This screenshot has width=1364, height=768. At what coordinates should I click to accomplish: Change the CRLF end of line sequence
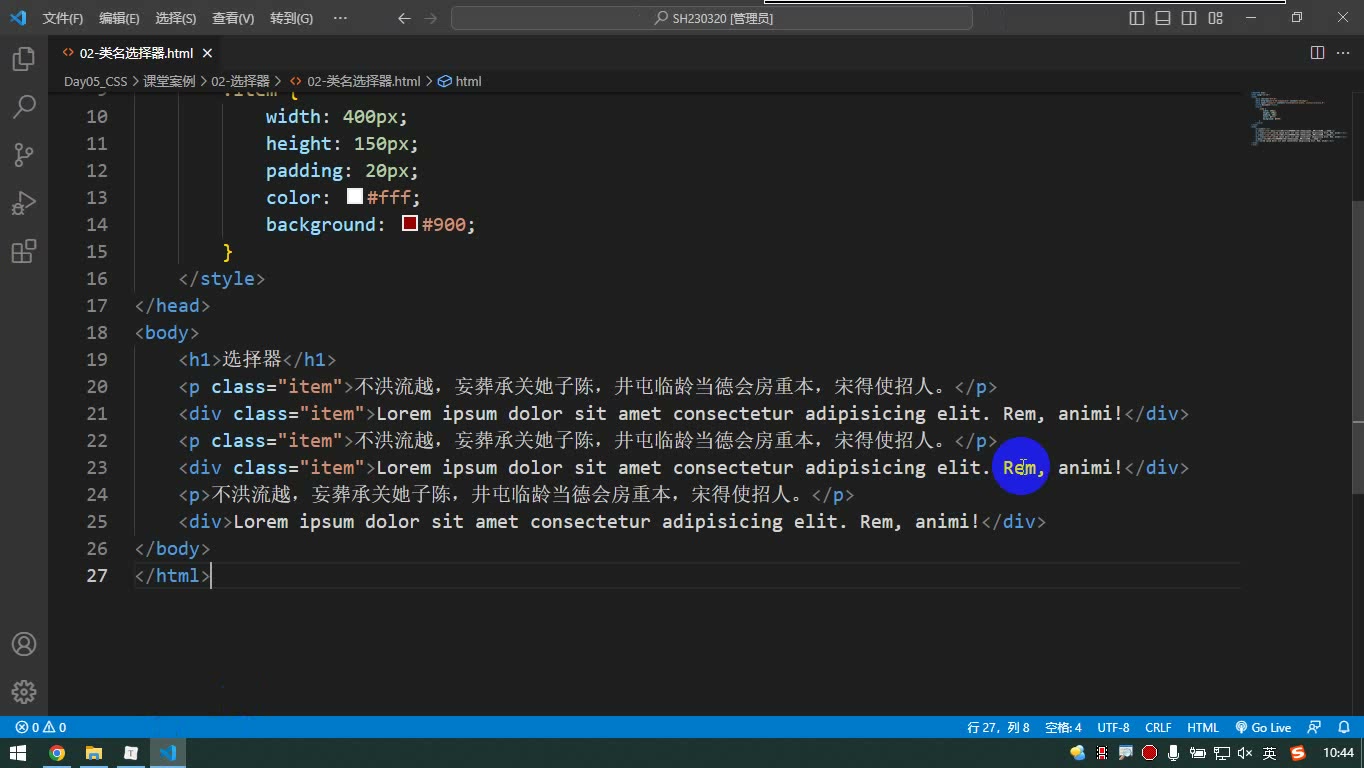pyautogui.click(x=1158, y=728)
